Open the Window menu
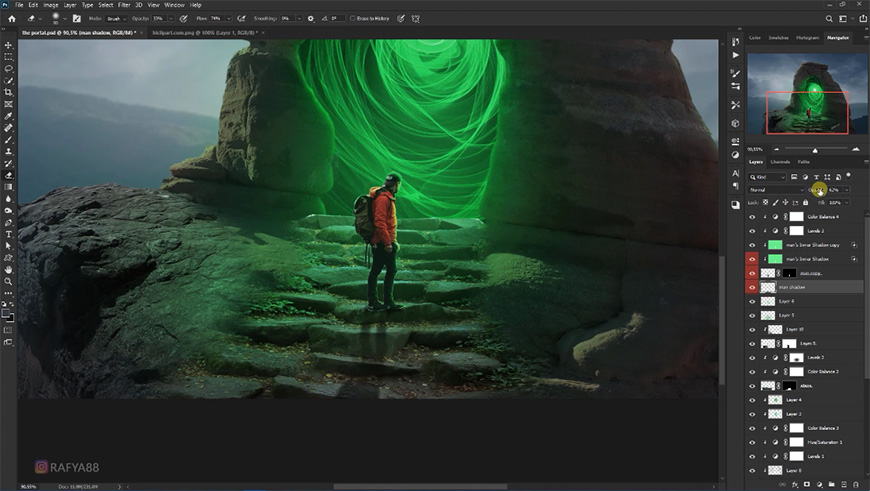Viewport: 870px width, 491px height. point(174,5)
